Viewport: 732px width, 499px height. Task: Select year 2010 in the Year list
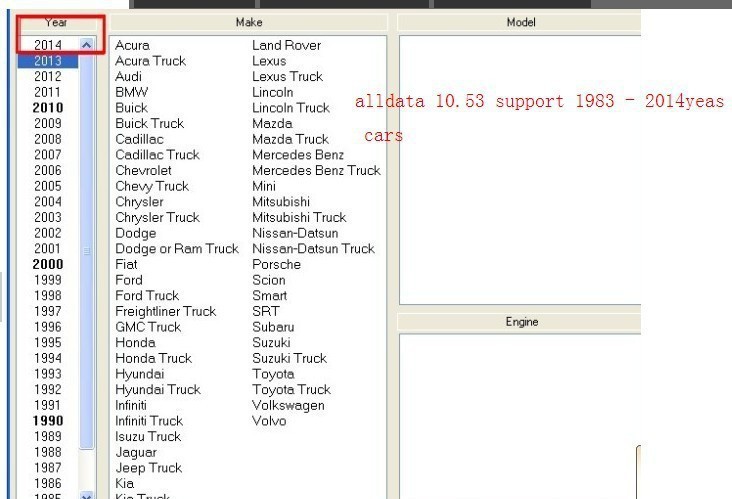pos(47,108)
